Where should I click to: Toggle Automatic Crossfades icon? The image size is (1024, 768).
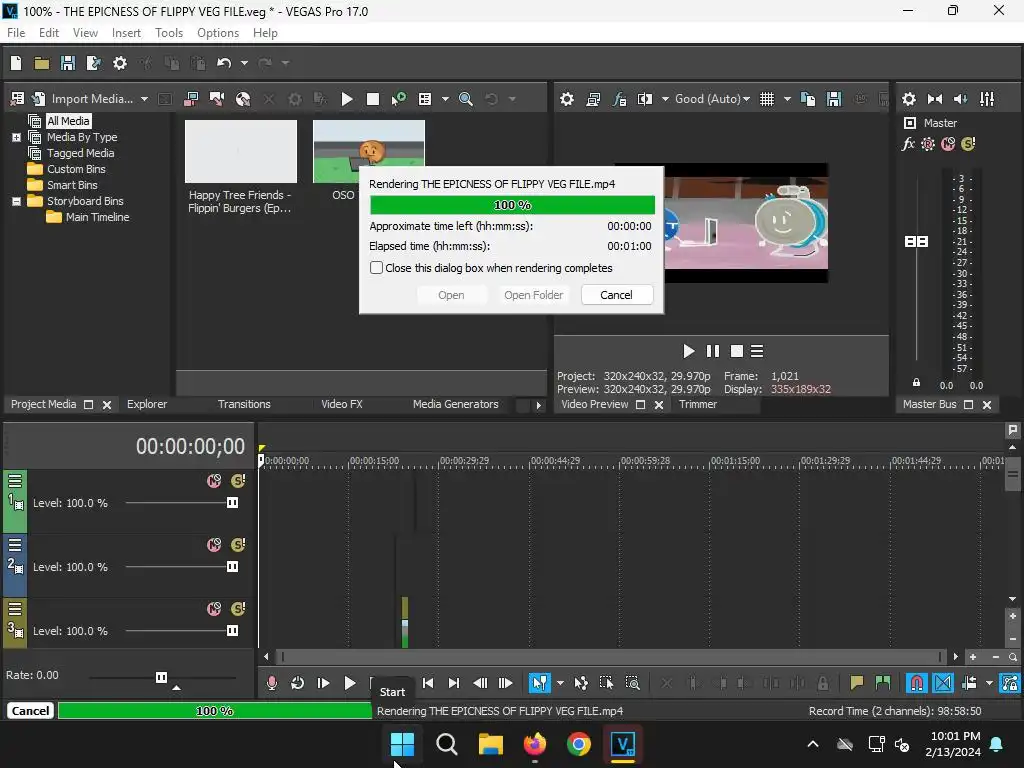pyautogui.click(x=943, y=683)
